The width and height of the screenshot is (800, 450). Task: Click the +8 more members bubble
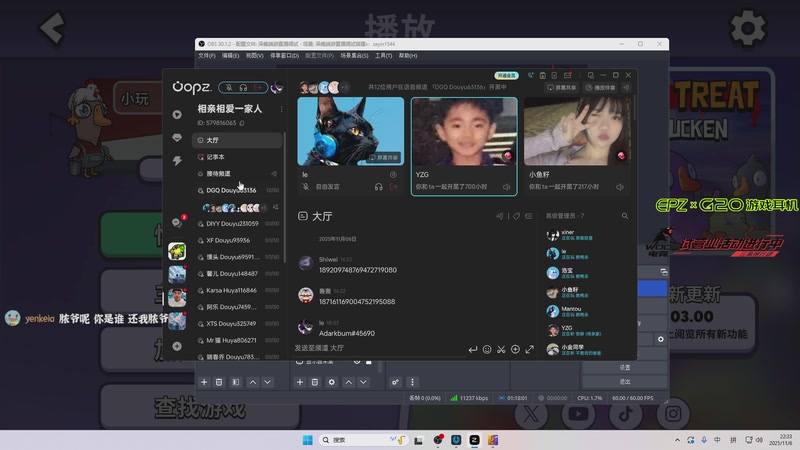tap(345, 87)
